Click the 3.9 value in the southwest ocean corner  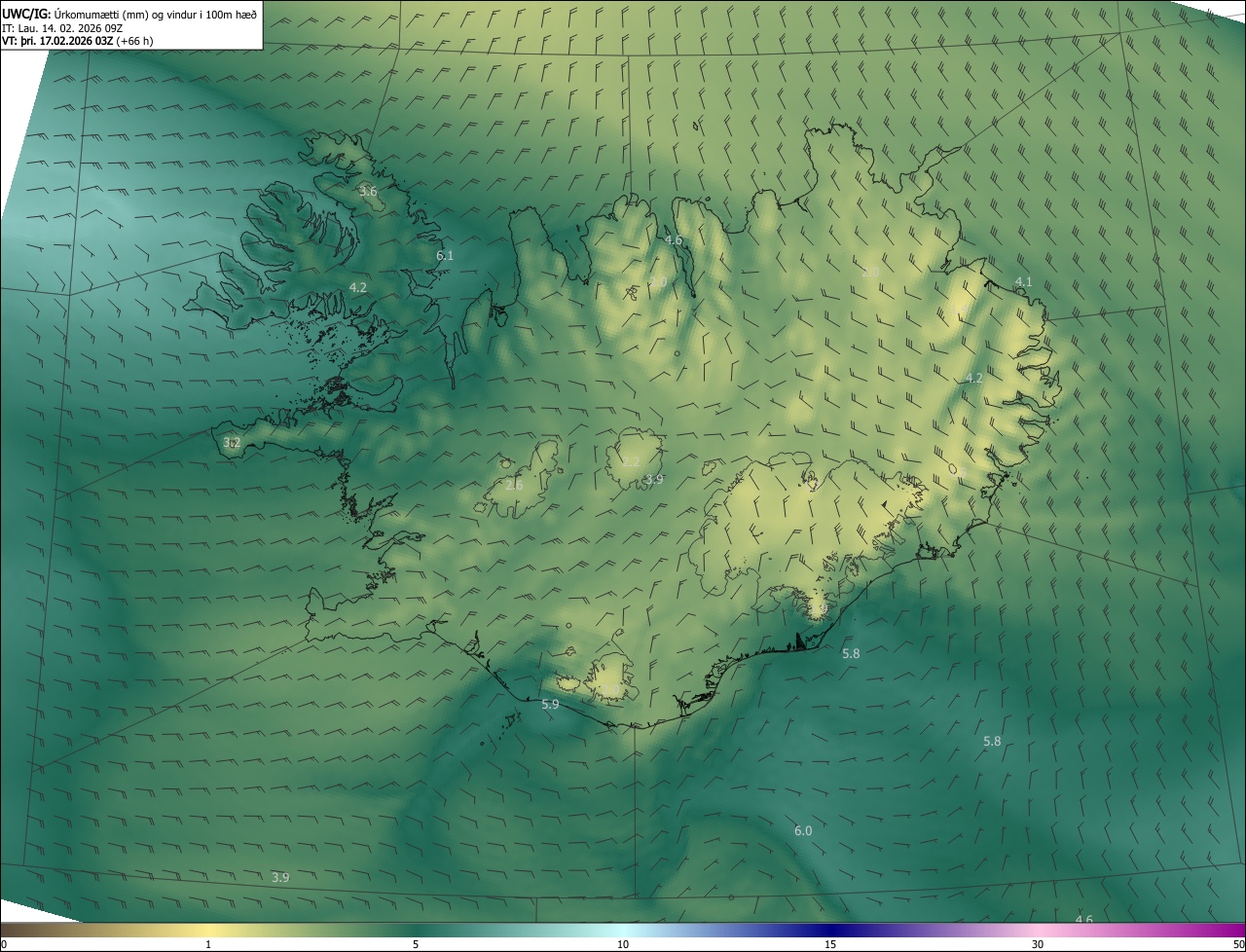[280, 877]
